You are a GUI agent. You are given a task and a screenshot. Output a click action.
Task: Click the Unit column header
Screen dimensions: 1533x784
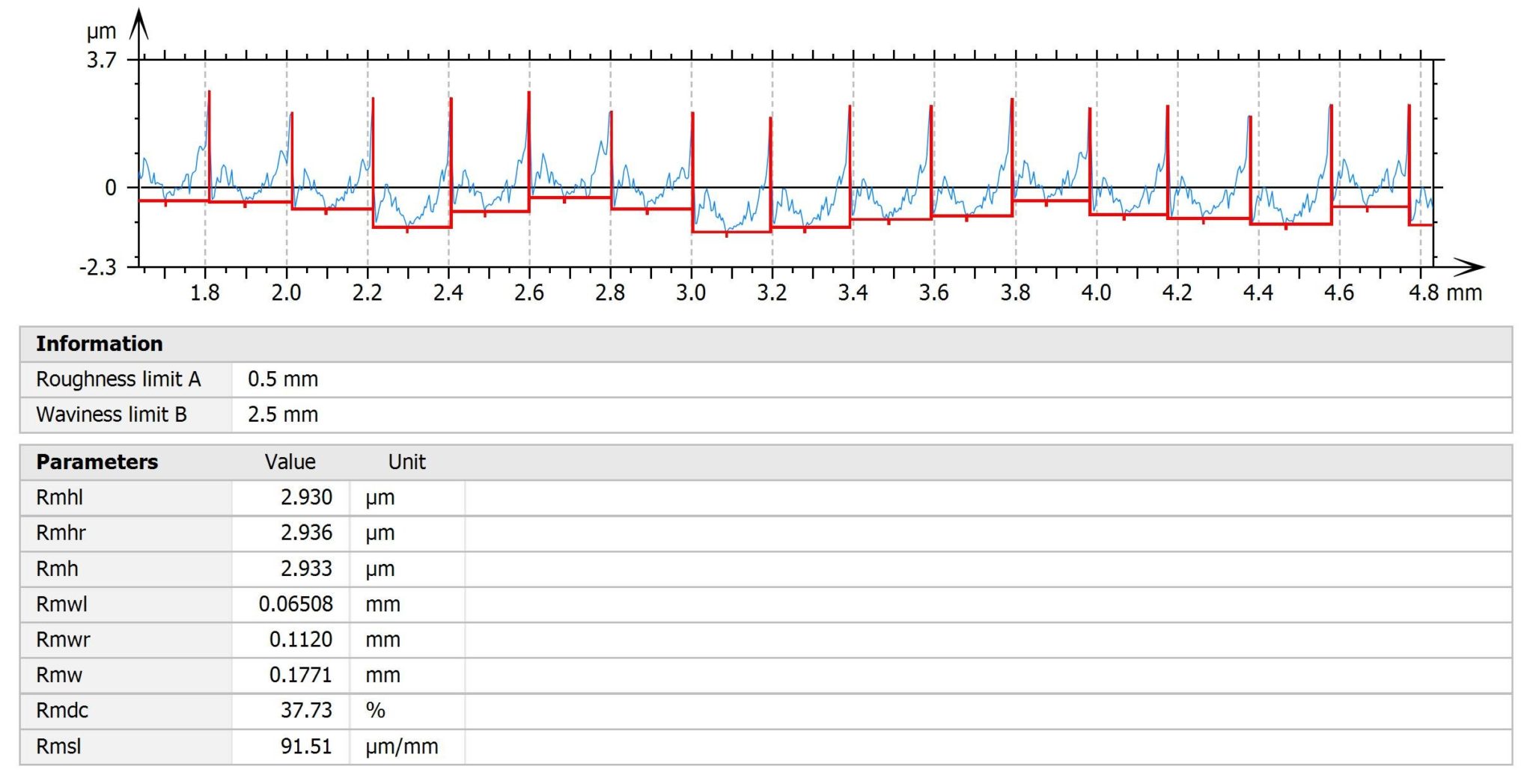point(406,462)
